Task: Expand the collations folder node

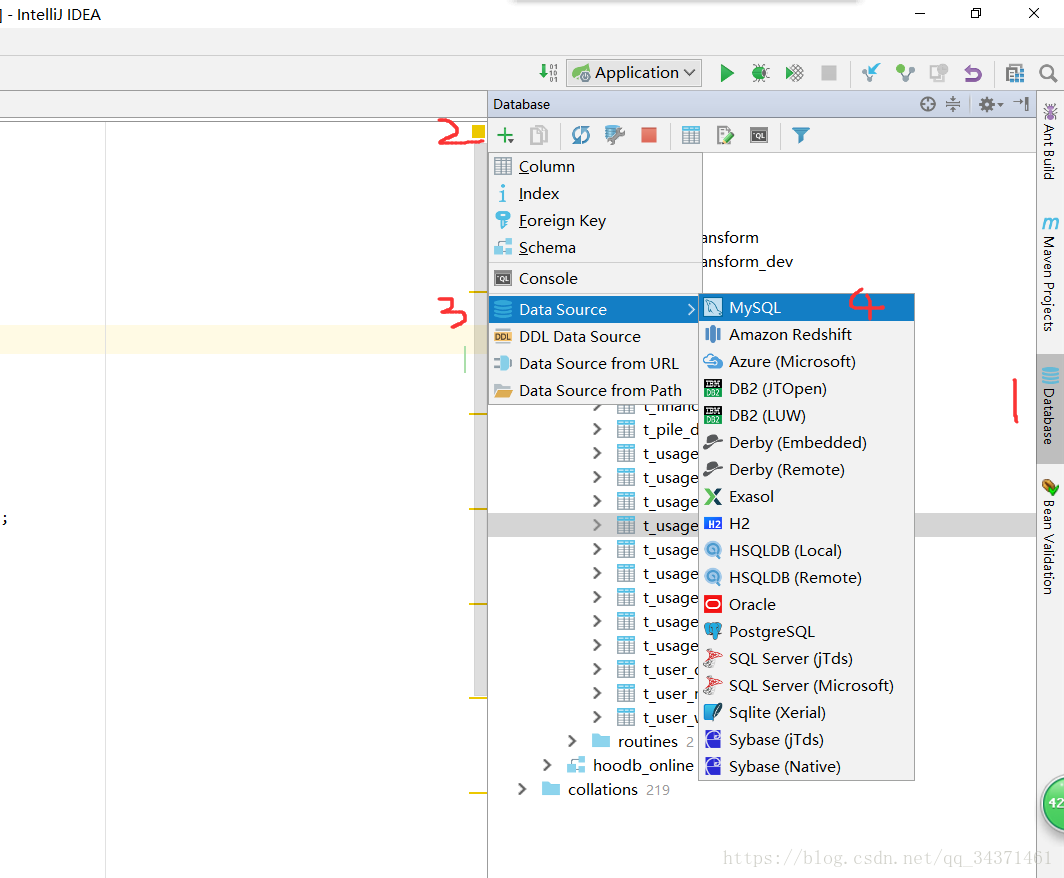Action: (522, 789)
